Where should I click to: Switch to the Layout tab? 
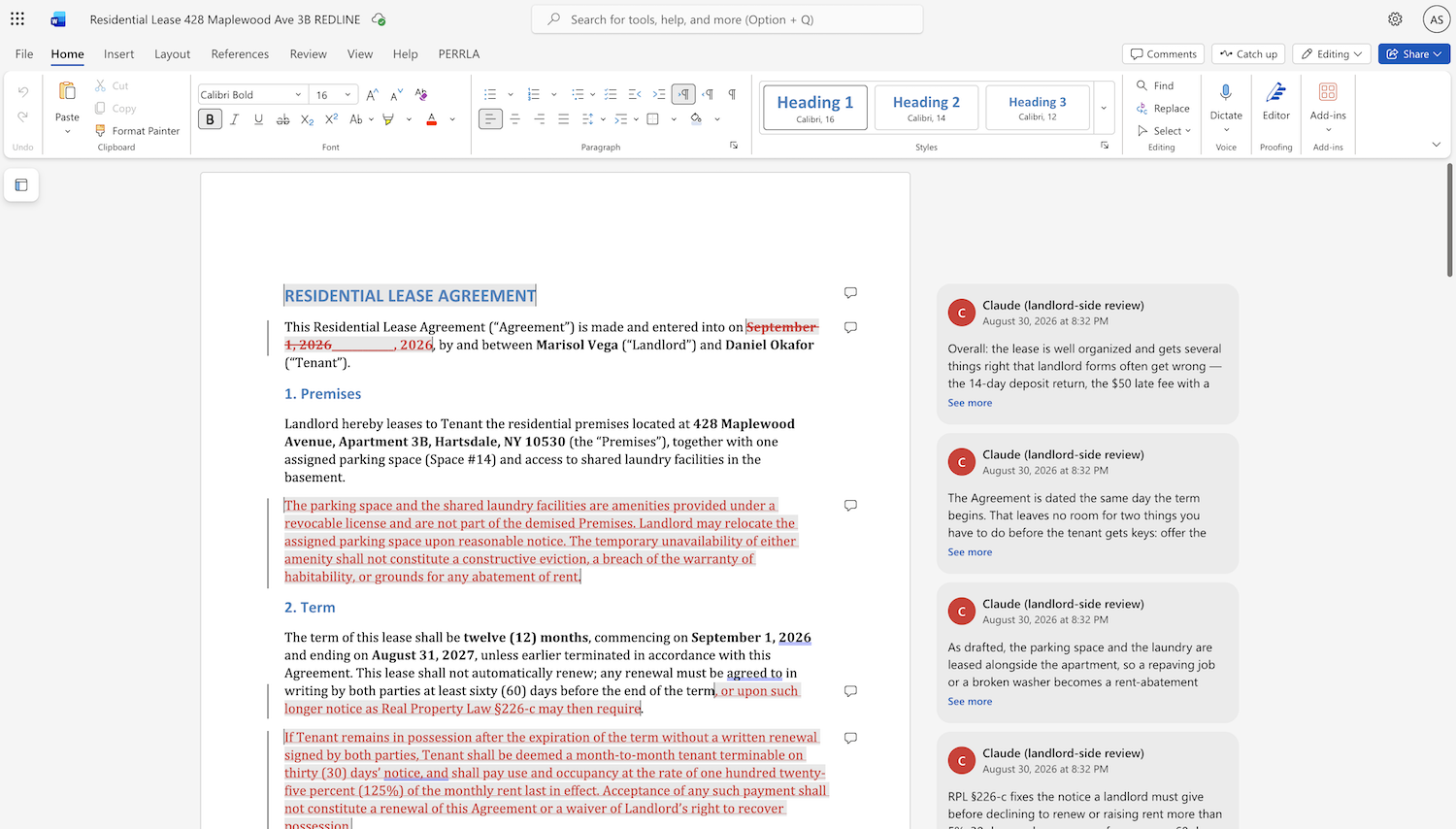(x=172, y=54)
